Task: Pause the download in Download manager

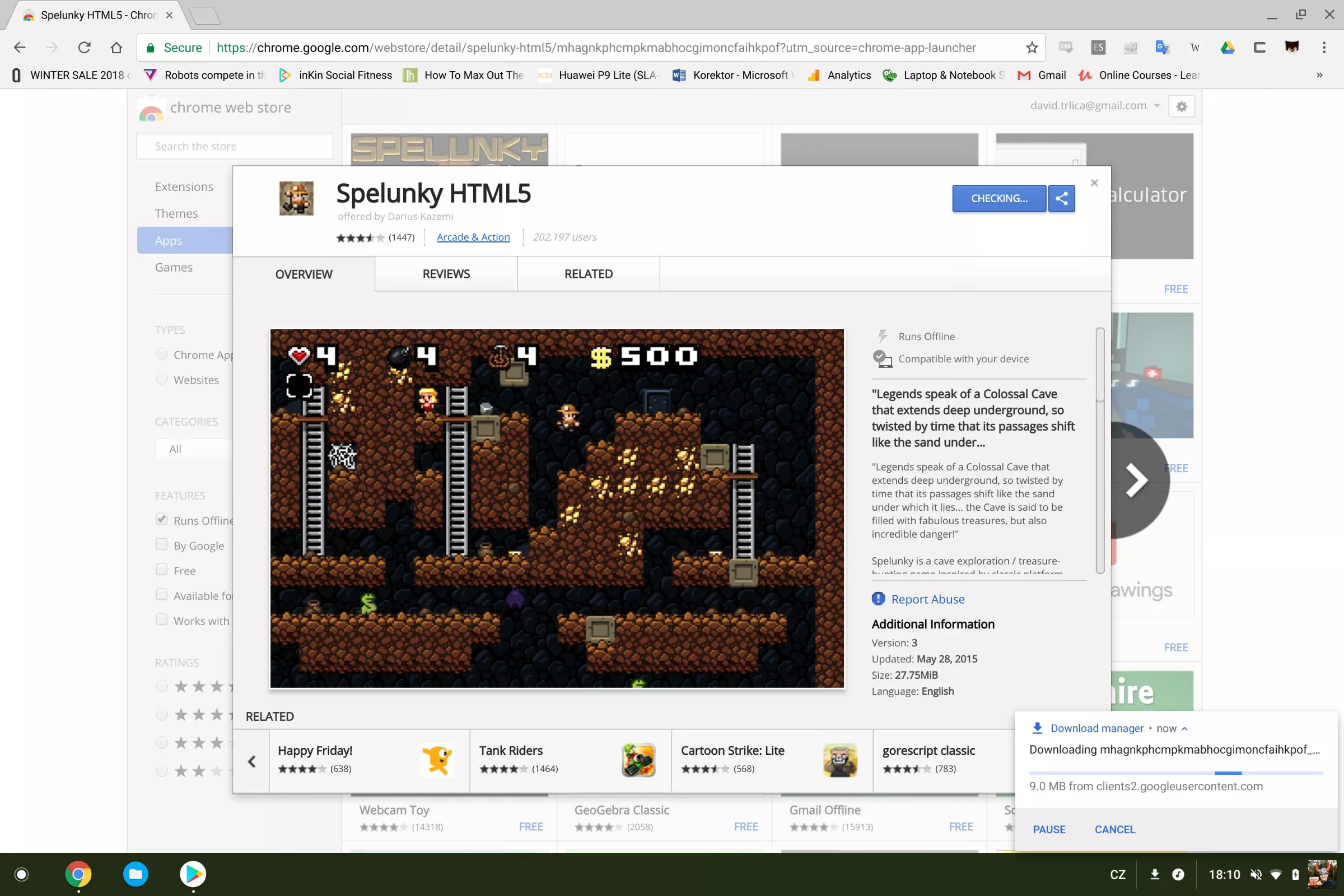Action: (1049, 829)
